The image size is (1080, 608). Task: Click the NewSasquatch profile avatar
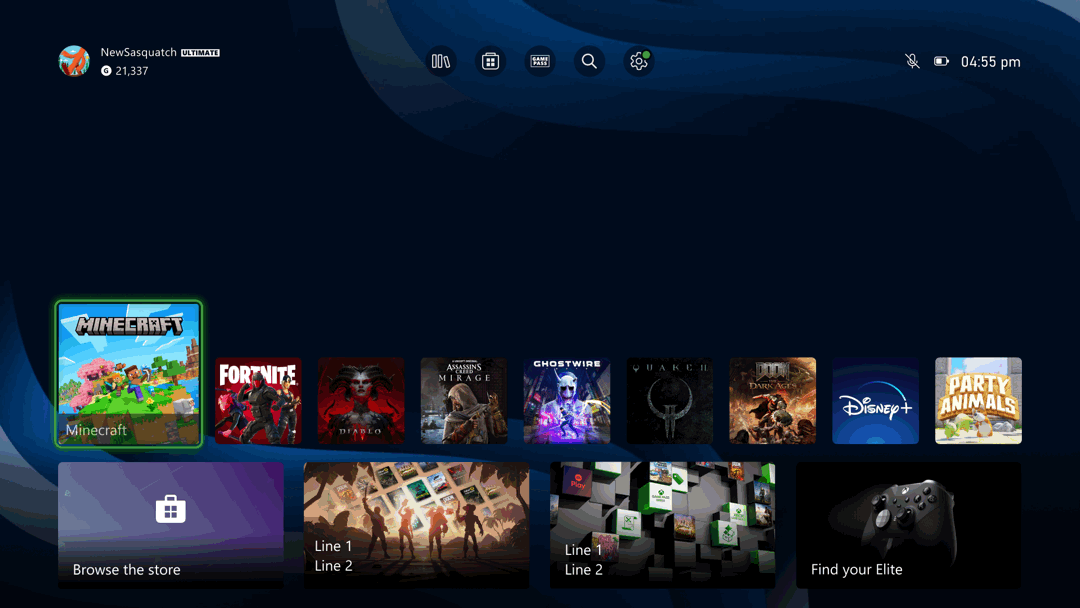(x=74, y=61)
